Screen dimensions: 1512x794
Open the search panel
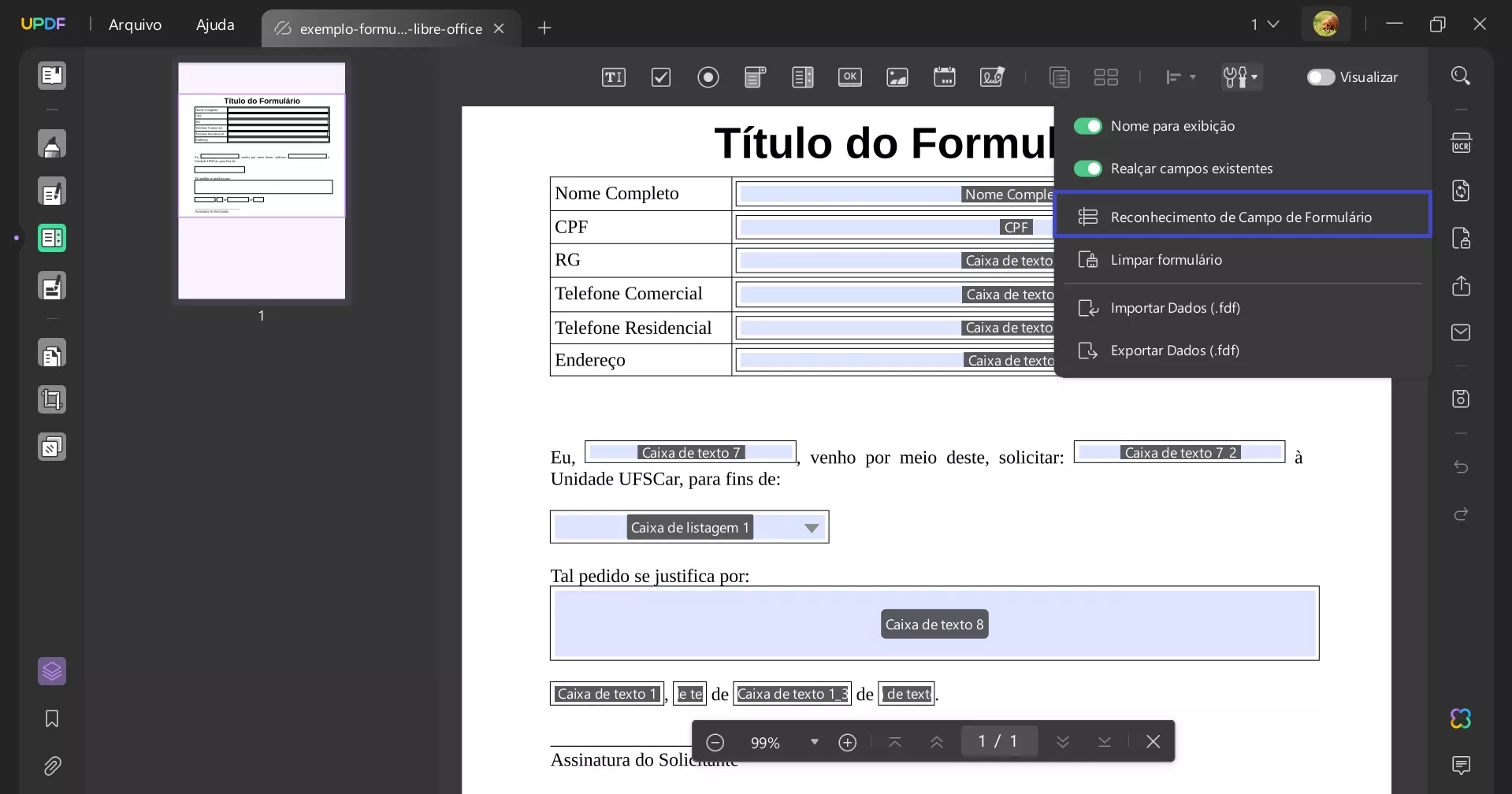tap(1461, 75)
